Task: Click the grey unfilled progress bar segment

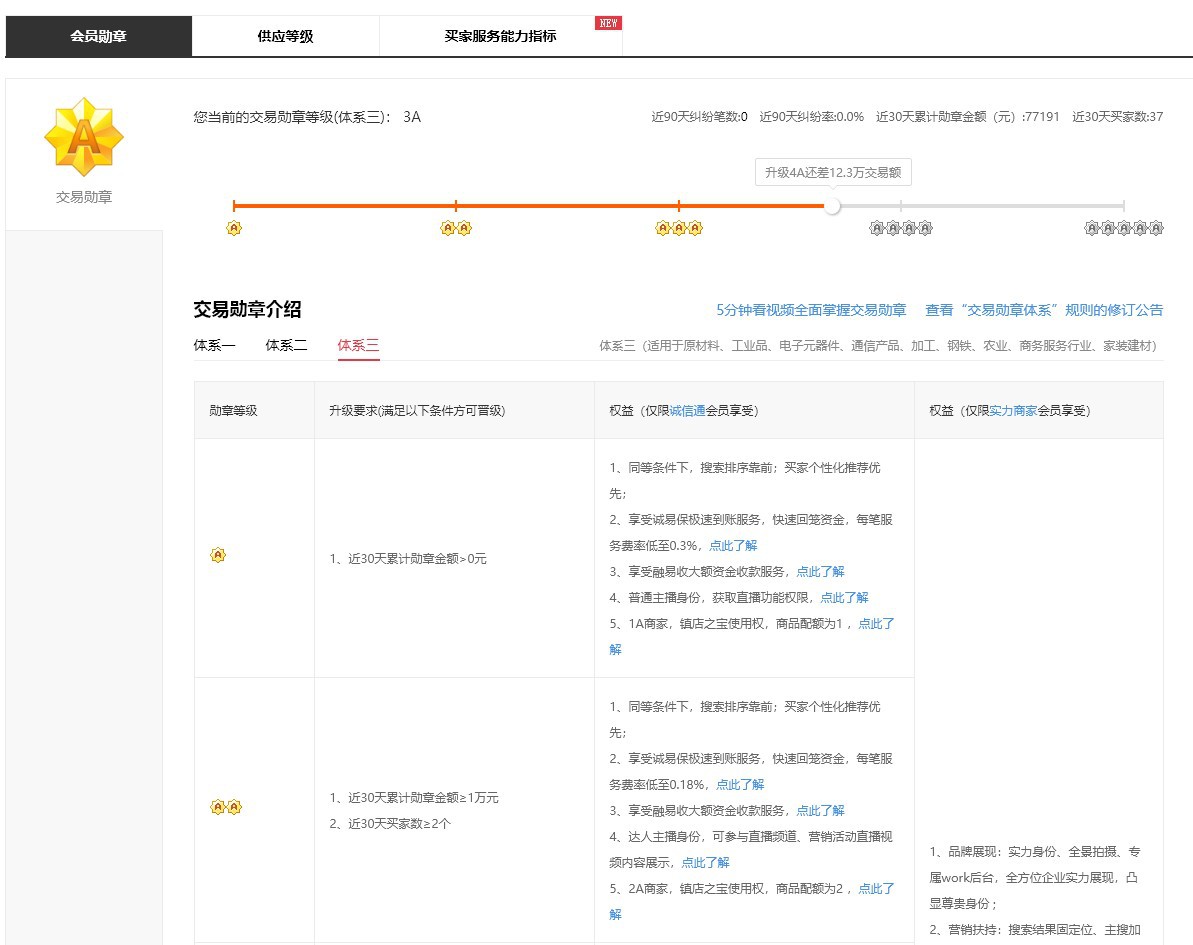Action: click(981, 205)
